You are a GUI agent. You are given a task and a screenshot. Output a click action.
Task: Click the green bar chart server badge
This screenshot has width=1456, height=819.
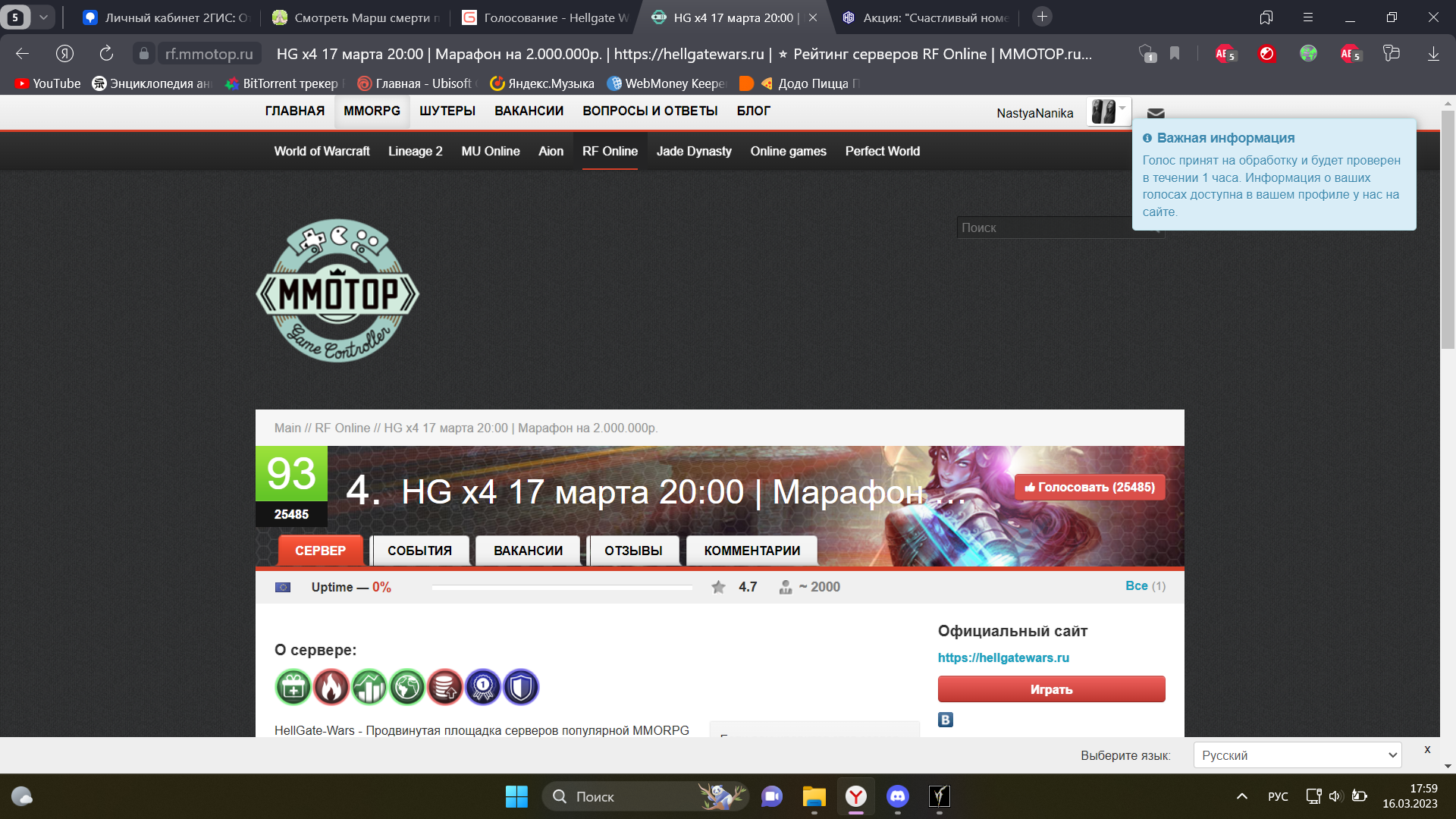point(369,687)
